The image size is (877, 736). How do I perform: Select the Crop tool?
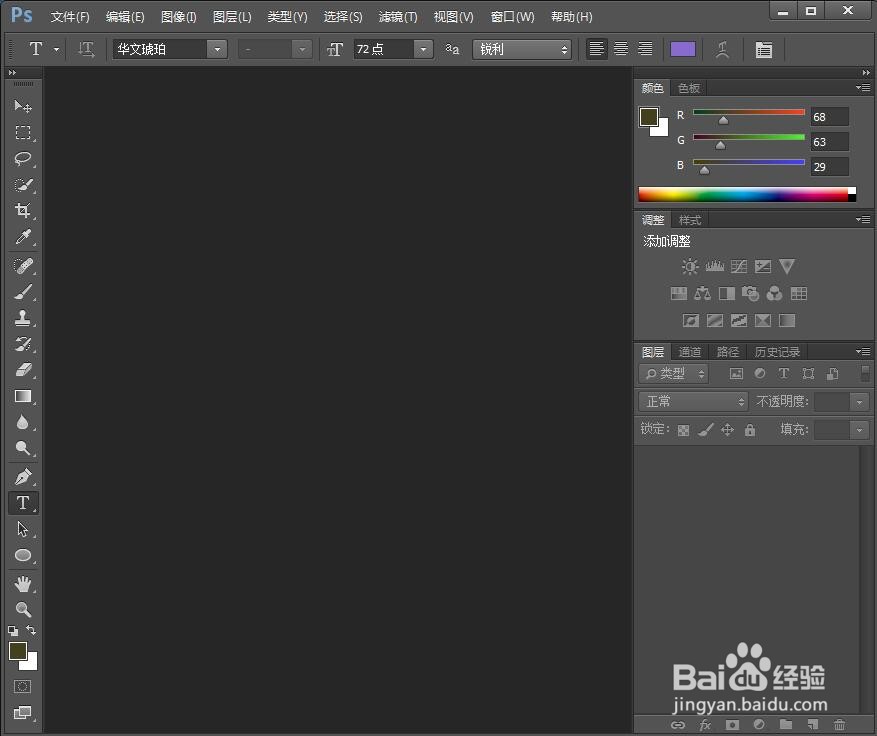[x=23, y=210]
